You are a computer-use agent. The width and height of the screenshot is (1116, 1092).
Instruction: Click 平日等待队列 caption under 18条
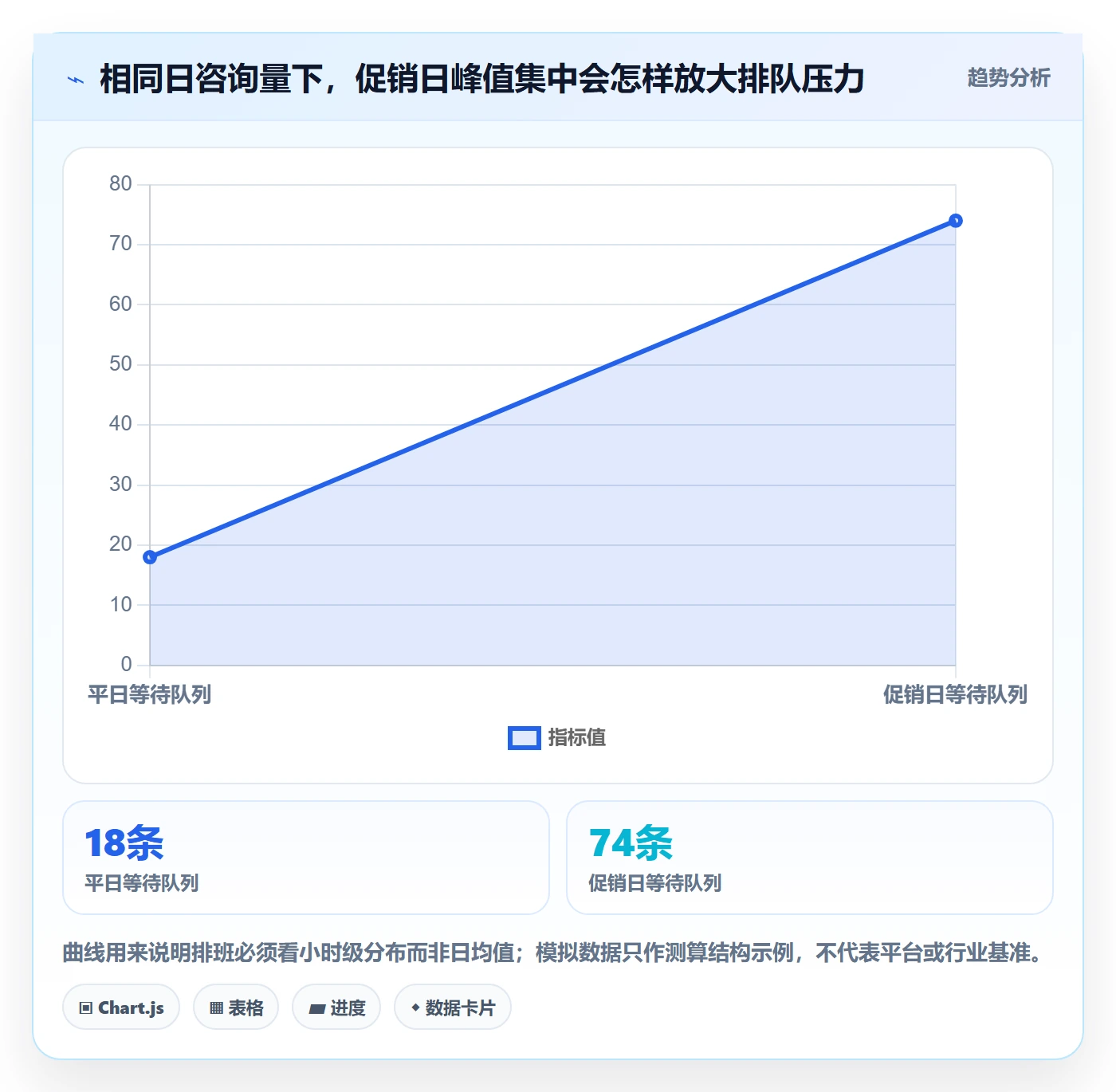(x=142, y=883)
